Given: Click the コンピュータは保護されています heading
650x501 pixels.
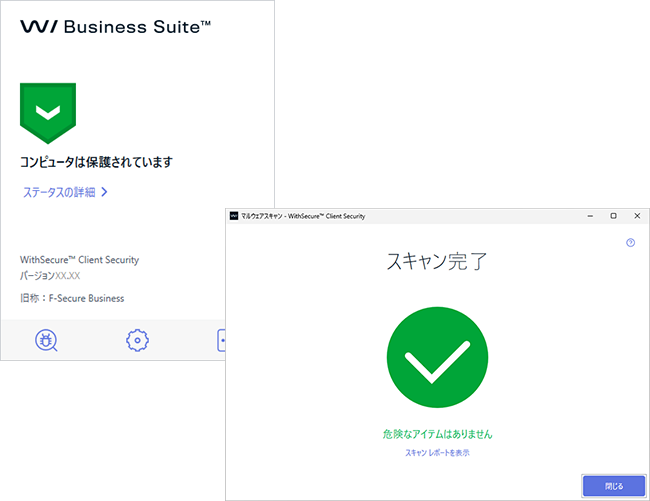Looking at the screenshot, I should point(96,162).
